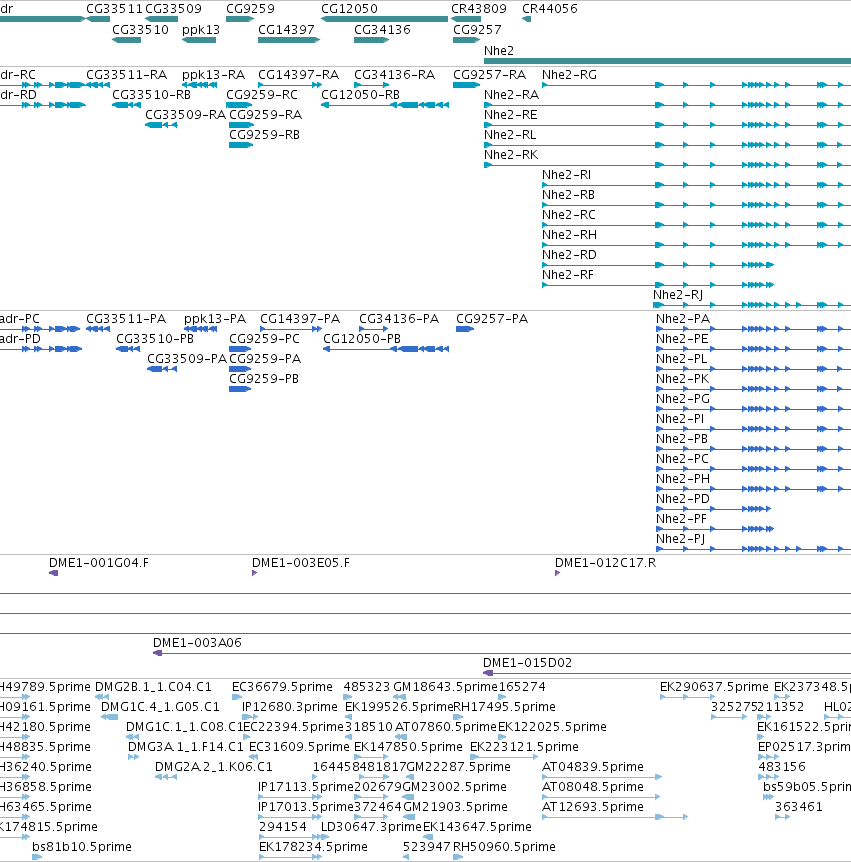851x862 pixels.
Task: Click the IP12680.3prime EST label
Action: (290, 706)
